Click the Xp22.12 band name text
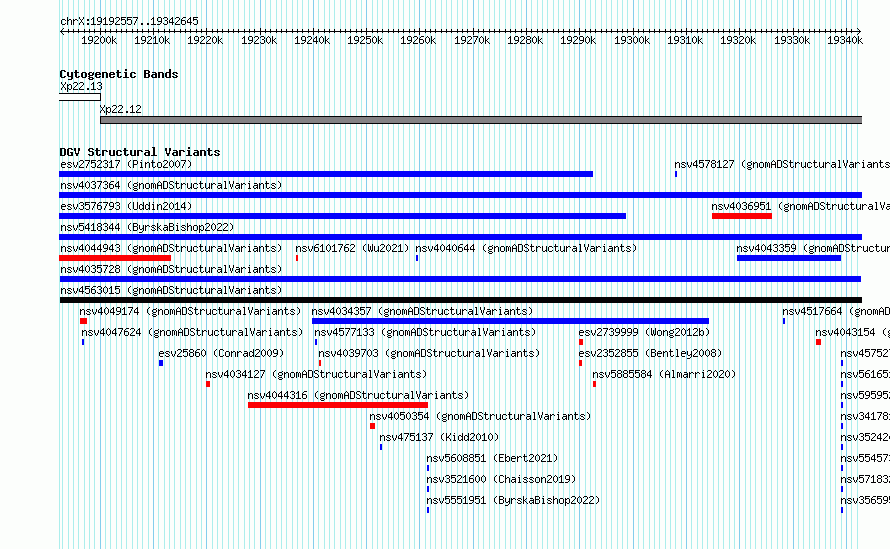The width and height of the screenshot is (890, 549). click(x=120, y=109)
